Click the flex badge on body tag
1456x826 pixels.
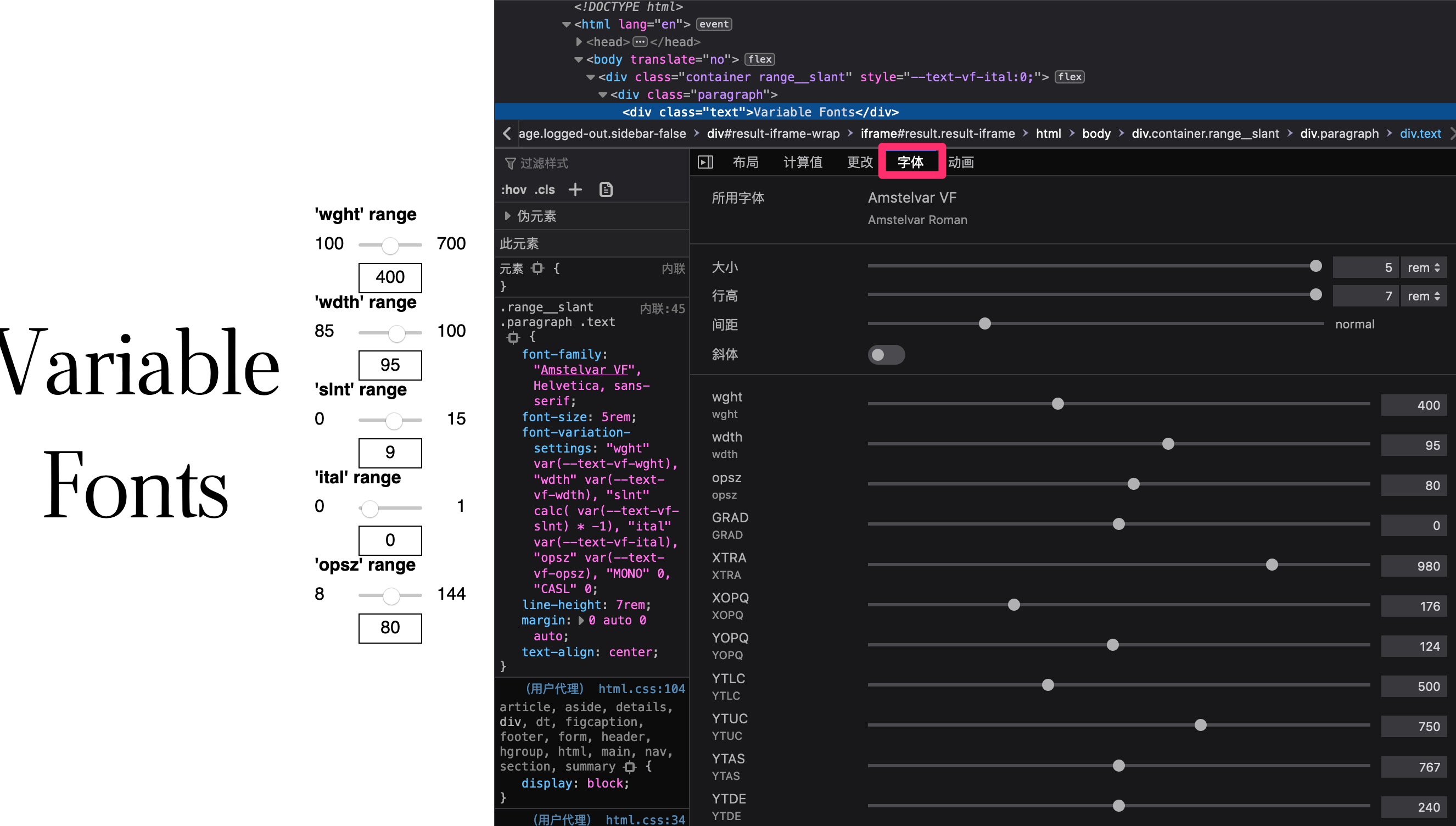coord(760,59)
